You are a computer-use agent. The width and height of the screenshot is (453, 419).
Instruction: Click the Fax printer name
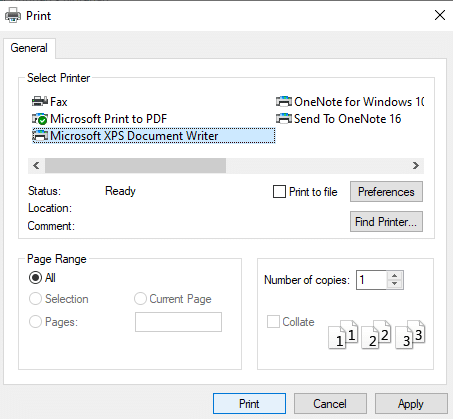pyautogui.click(x=59, y=102)
